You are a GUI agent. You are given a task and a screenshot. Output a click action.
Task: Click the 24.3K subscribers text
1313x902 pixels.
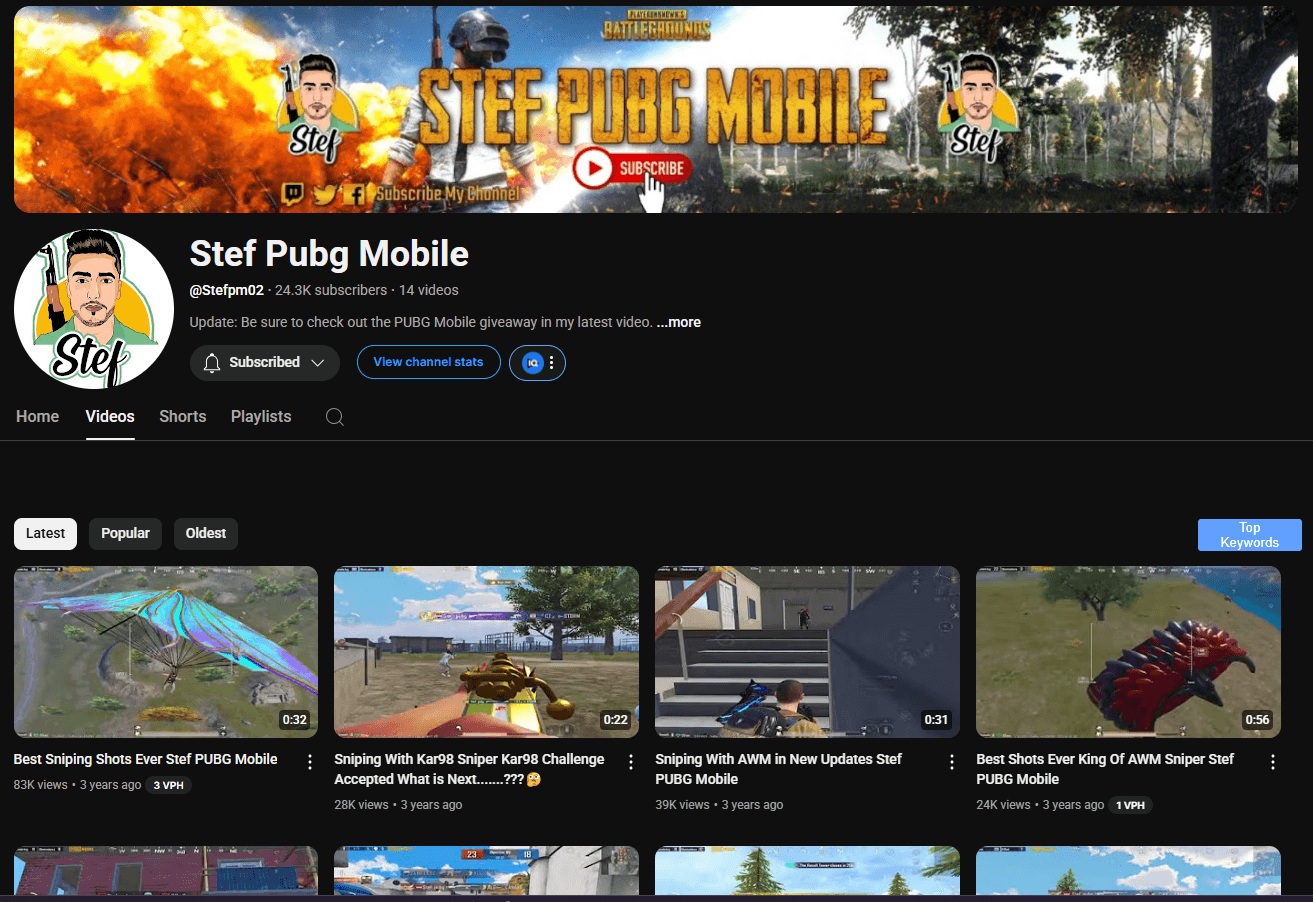pyautogui.click(x=331, y=290)
